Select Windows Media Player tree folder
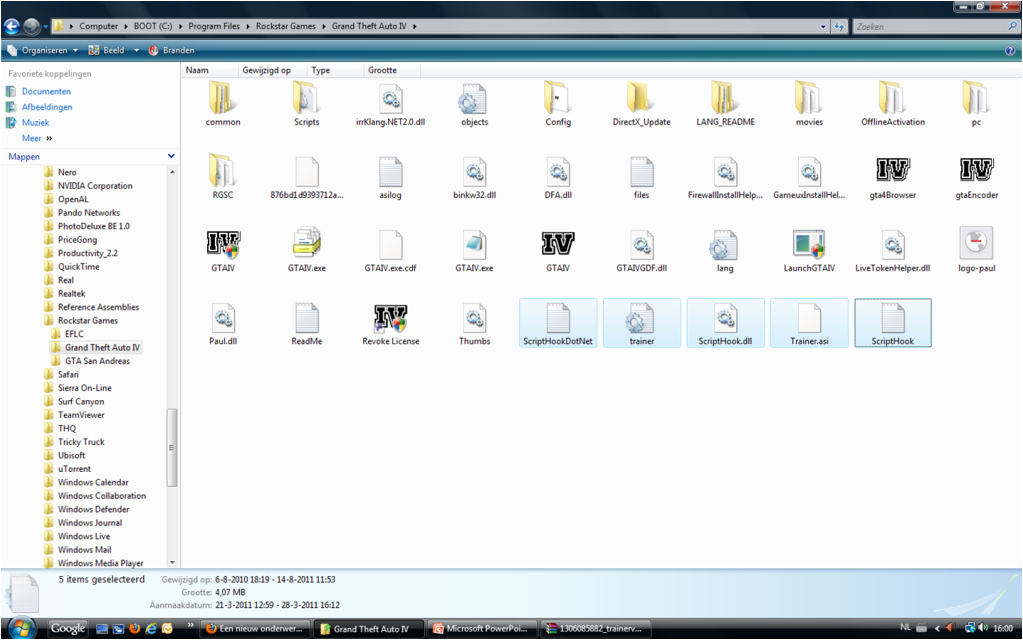 pyautogui.click(x=100, y=563)
